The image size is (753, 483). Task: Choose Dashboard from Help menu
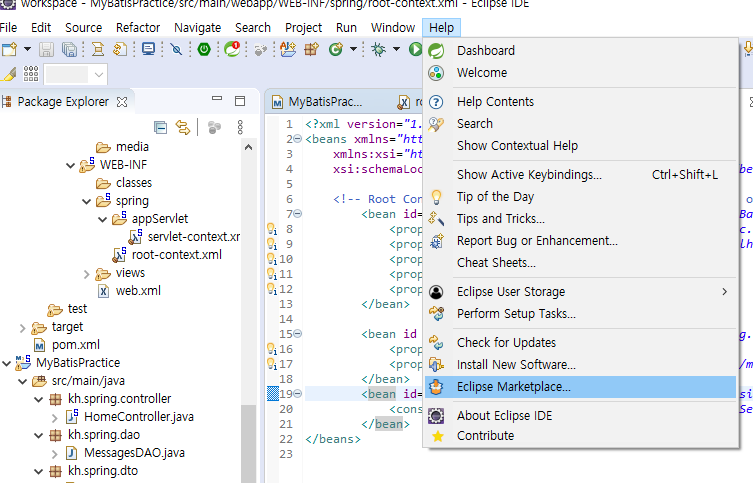(581, 50)
